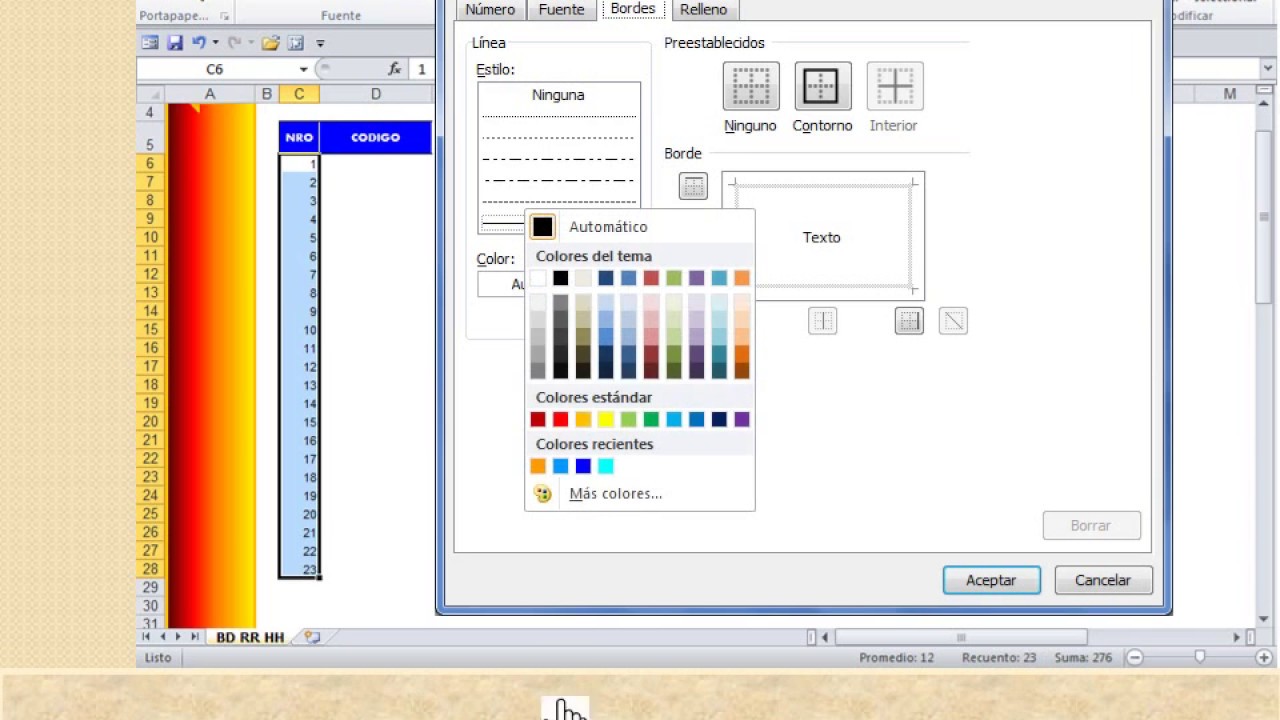Click the Cancelar button
This screenshot has width=1280, height=720.
coord(1103,580)
